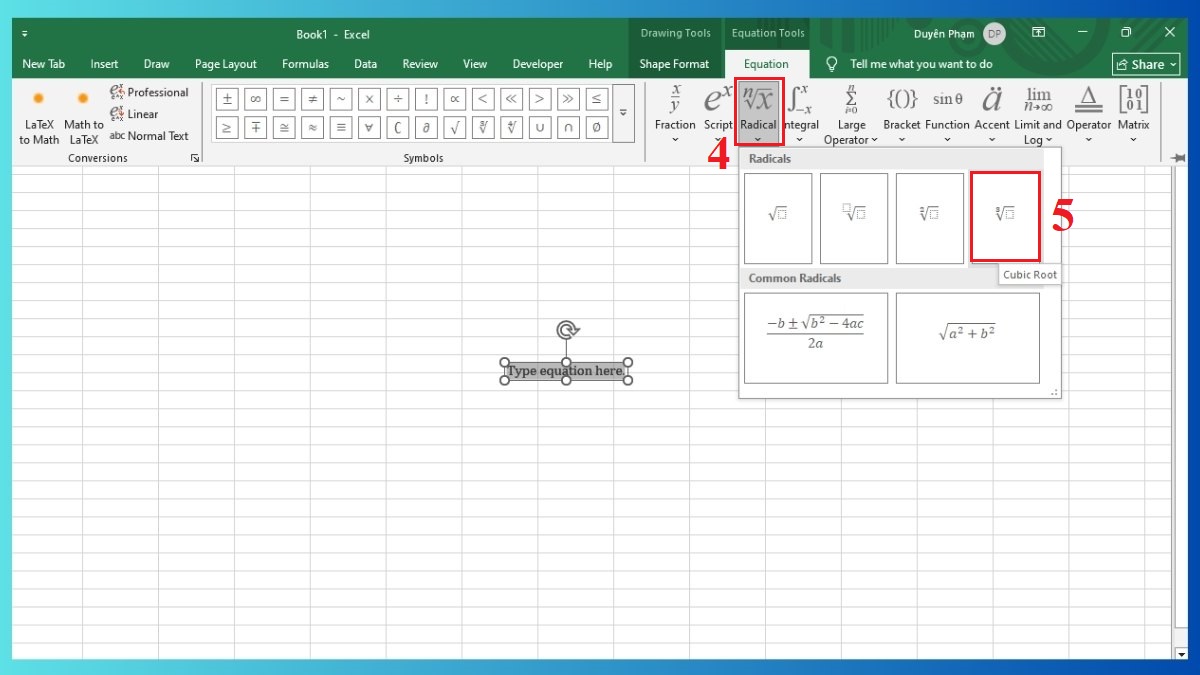The width and height of the screenshot is (1200, 675).
Task: Open the Matrix structure gallery
Action: click(1133, 110)
